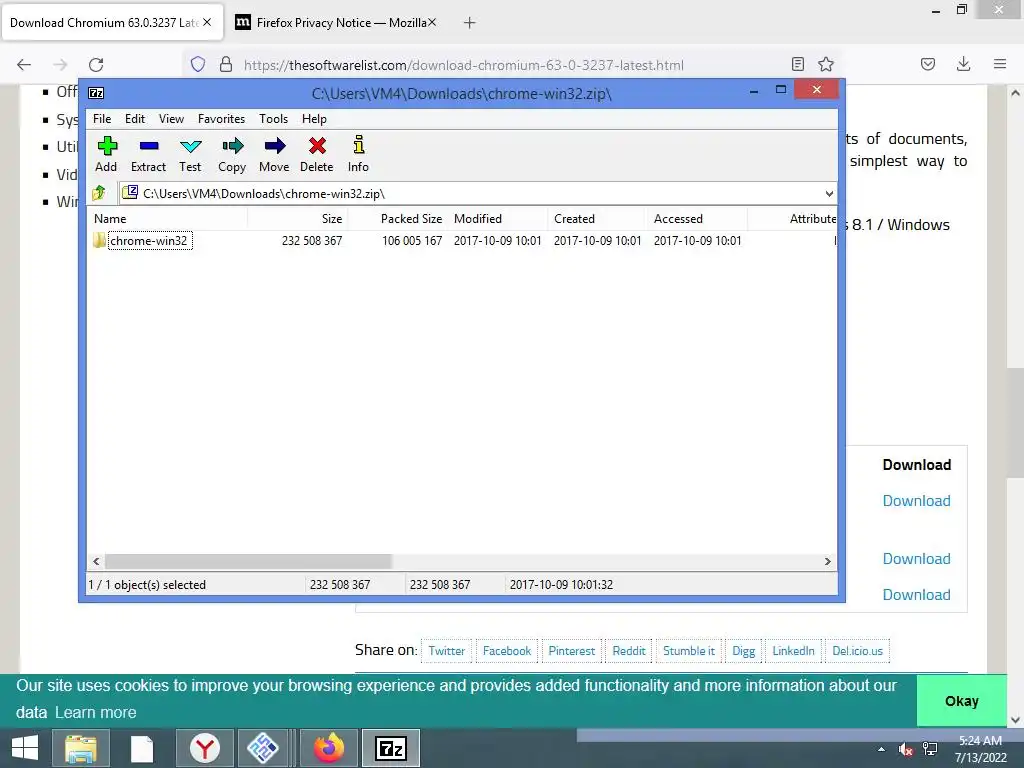Image resolution: width=1024 pixels, height=768 pixels.
Task: Click the 7-Zip taskbar icon
Action: (391, 748)
